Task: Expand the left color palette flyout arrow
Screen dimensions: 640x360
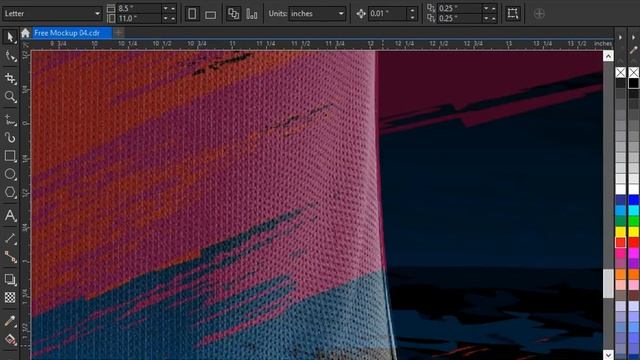Action: click(620, 37)
